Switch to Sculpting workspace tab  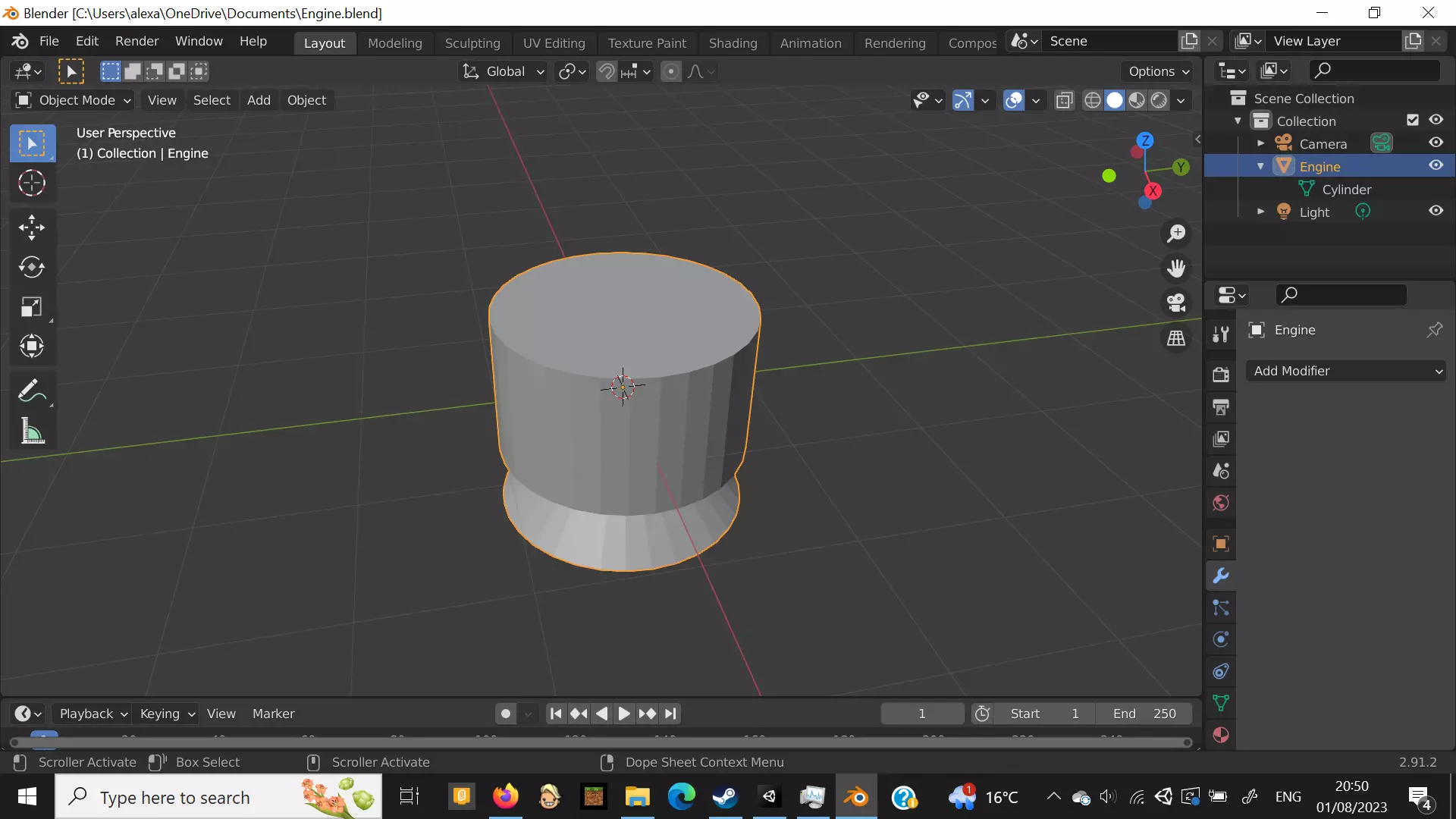tap(472, 43)
